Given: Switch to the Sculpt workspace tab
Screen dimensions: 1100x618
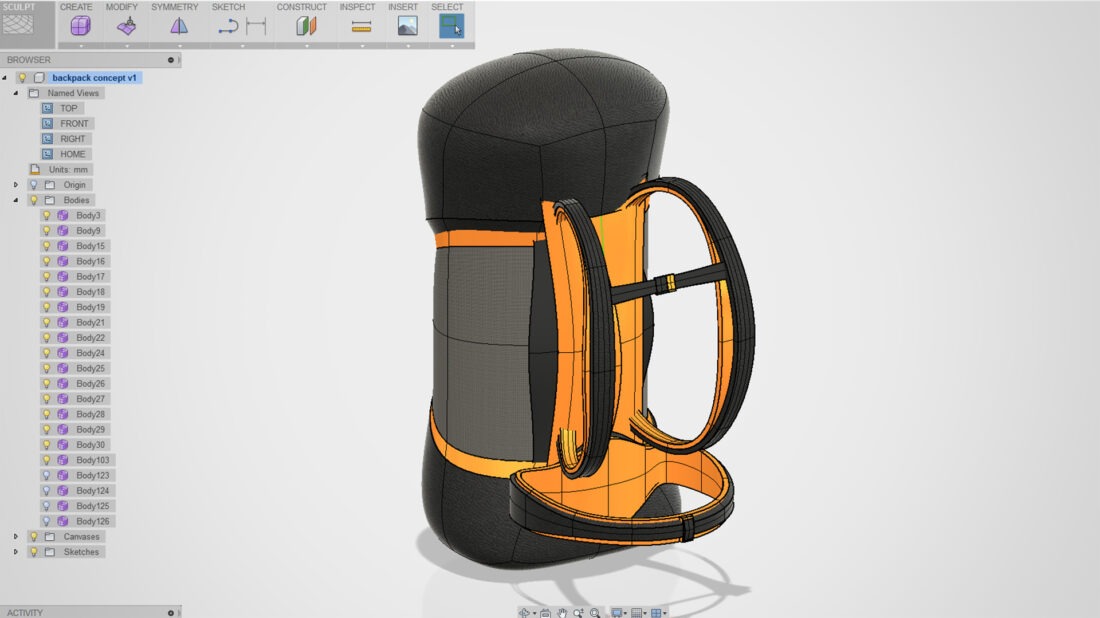Looking at the screenshot, I should (x=20, y=22).
